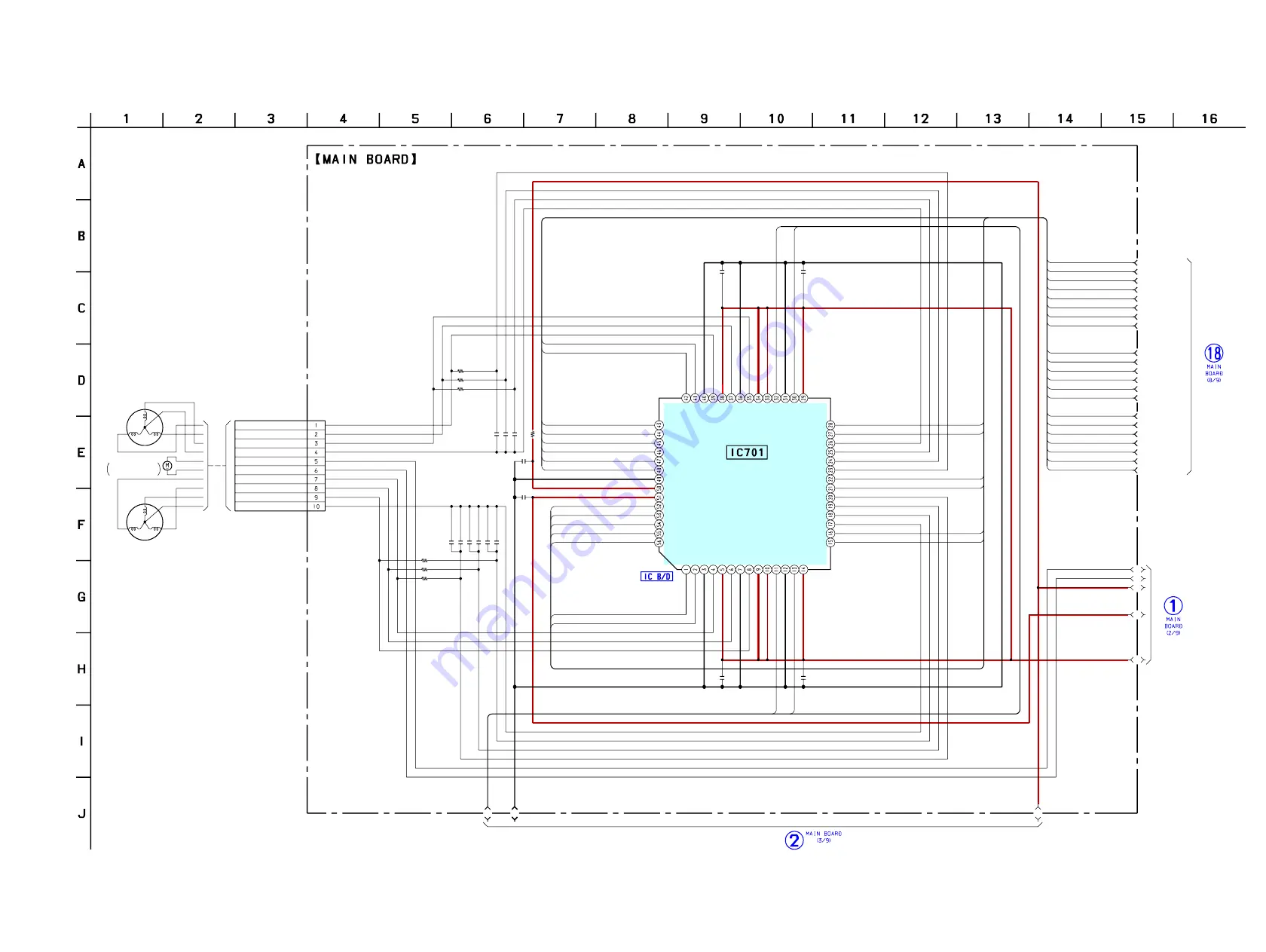The image size is (1266, 952).
Task: Click column header 11 on ruler
Action: click(x=849, y=118)
